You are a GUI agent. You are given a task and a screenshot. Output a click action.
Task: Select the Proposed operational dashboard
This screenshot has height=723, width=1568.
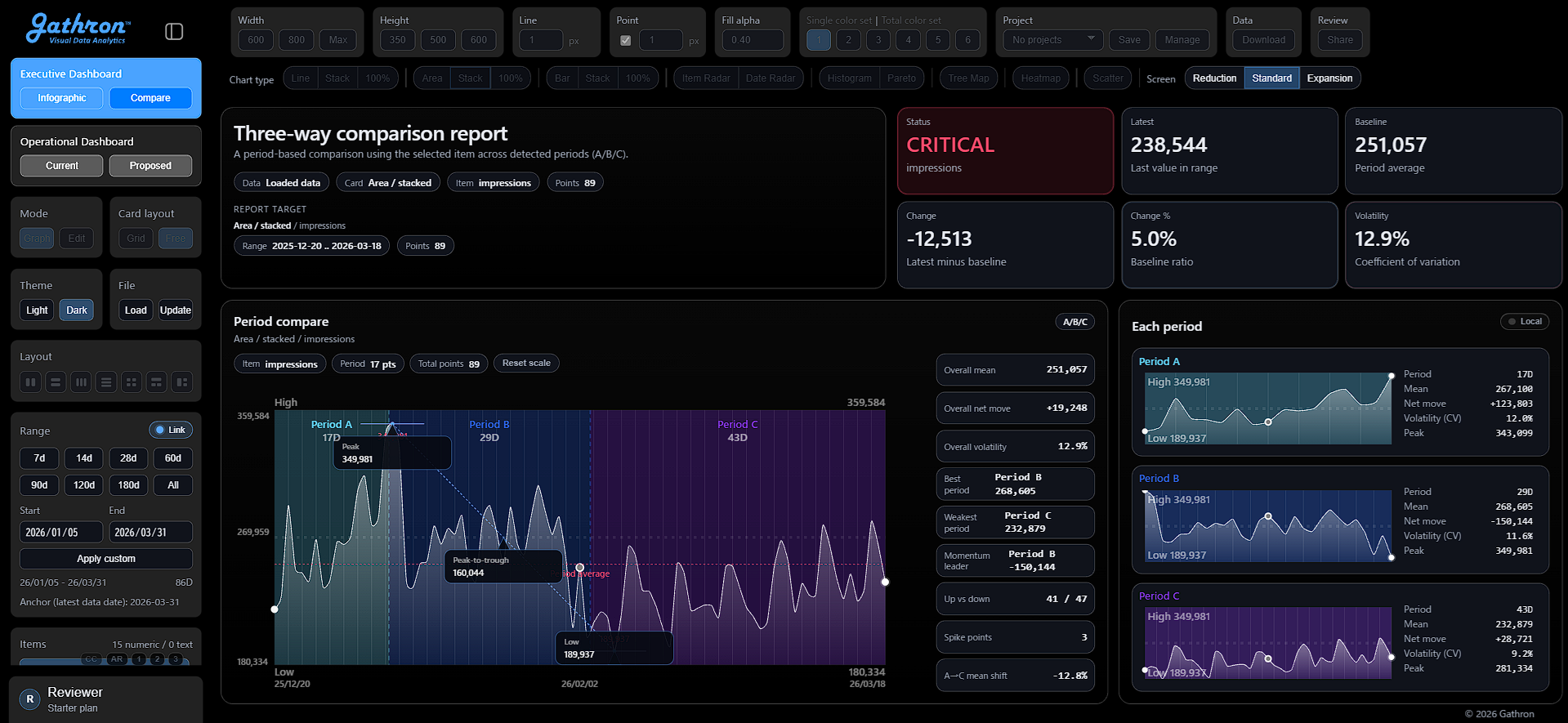click(x=150, y=166)
